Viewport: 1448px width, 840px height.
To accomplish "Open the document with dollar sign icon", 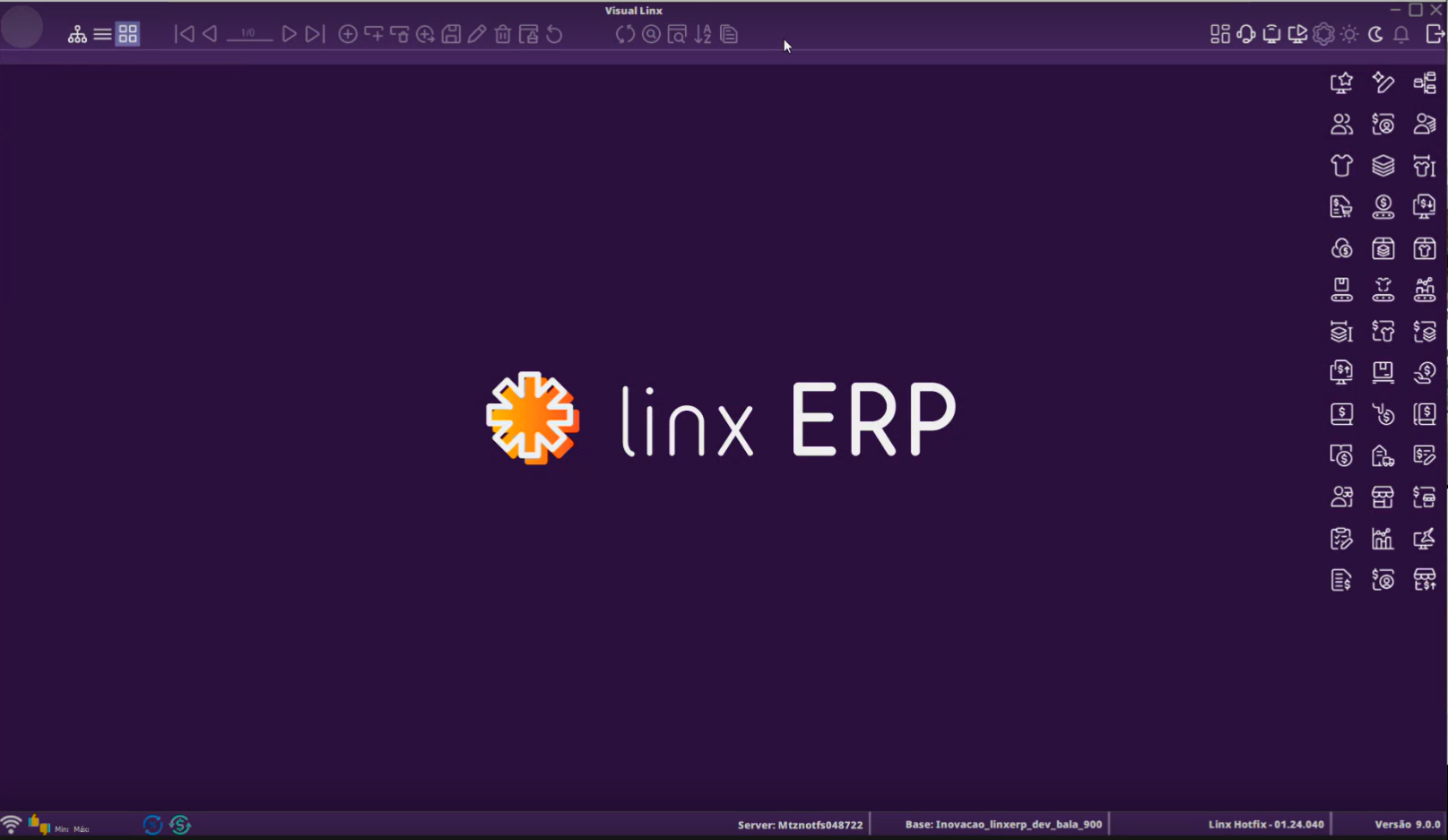I will [1341, 579].
